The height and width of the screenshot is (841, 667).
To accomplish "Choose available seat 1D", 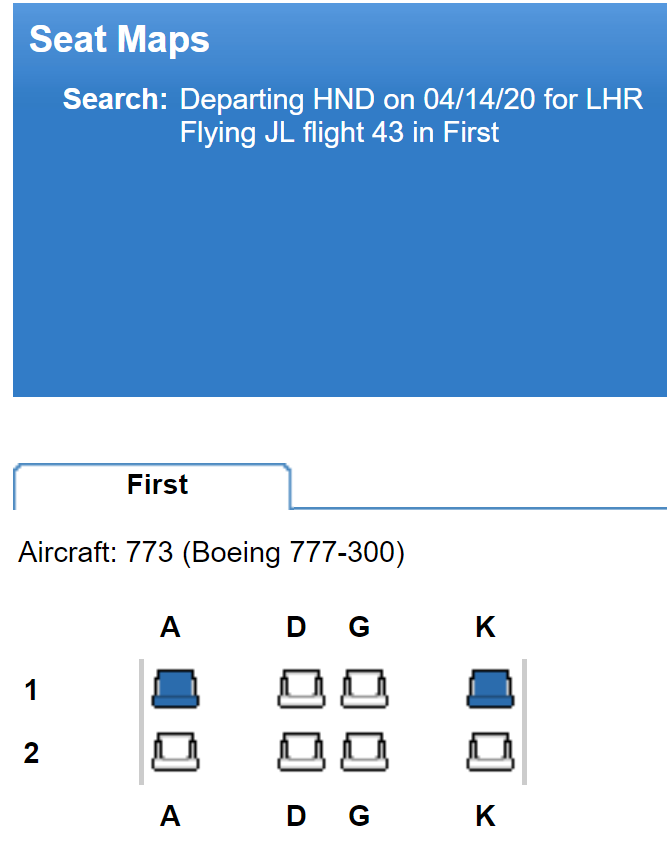I will (301, 689).
